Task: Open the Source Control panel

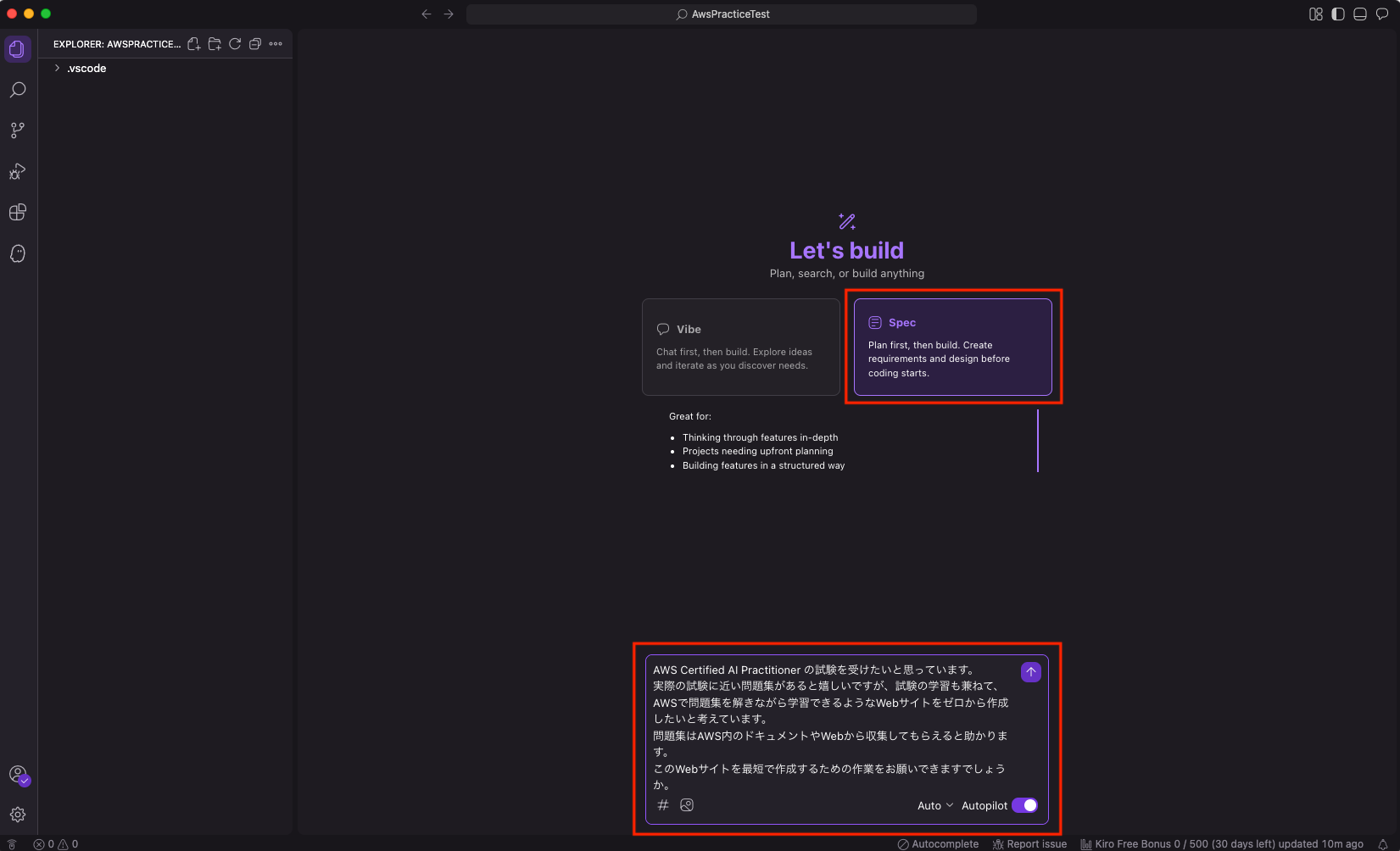Action: coord(18,130)
